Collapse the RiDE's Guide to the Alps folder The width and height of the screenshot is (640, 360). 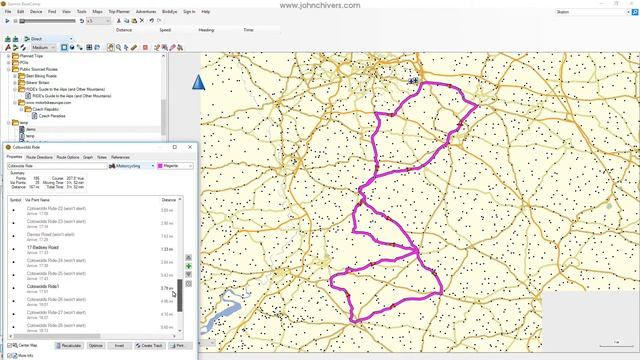[15, 89]
